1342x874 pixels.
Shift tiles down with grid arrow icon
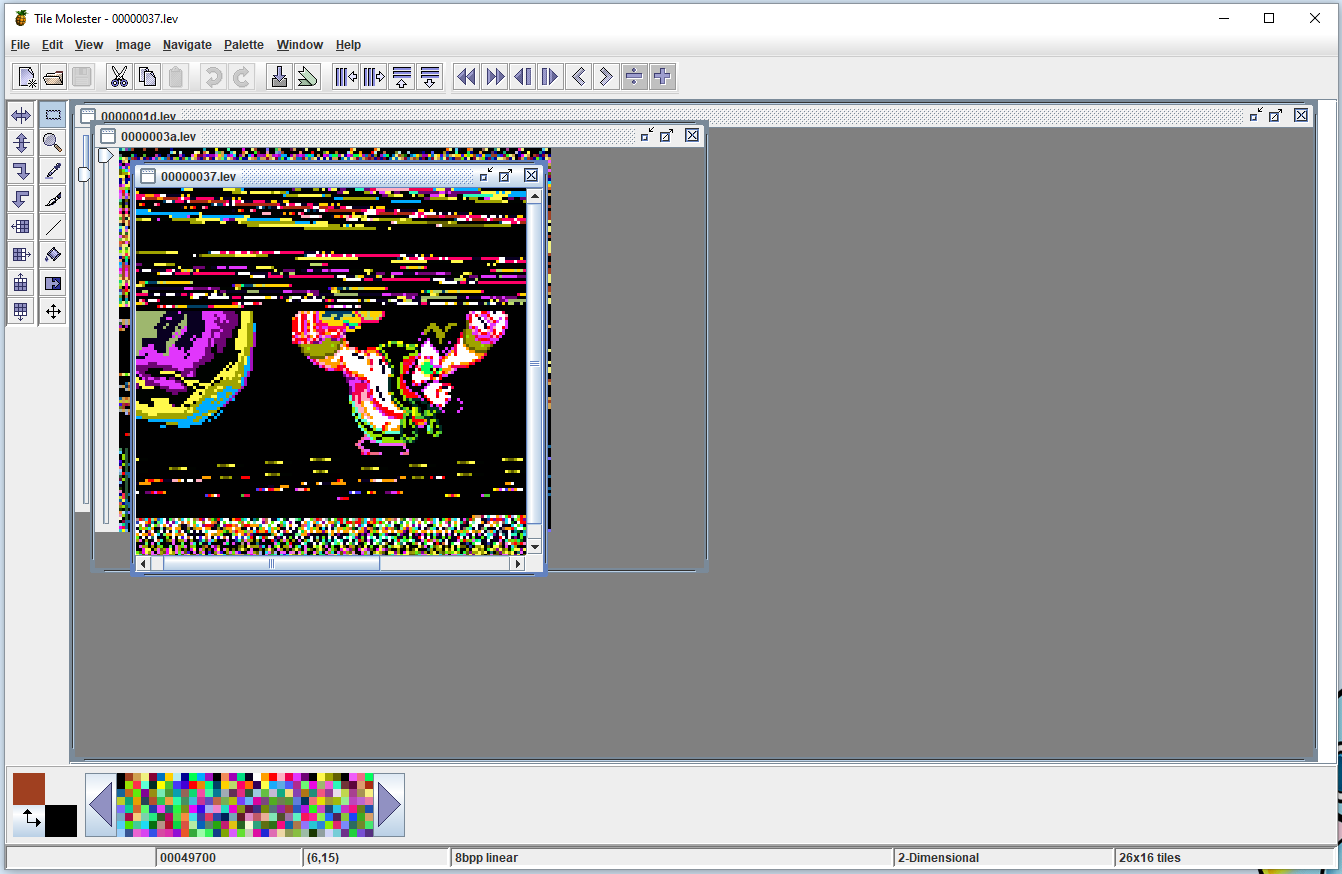point(21,311)
